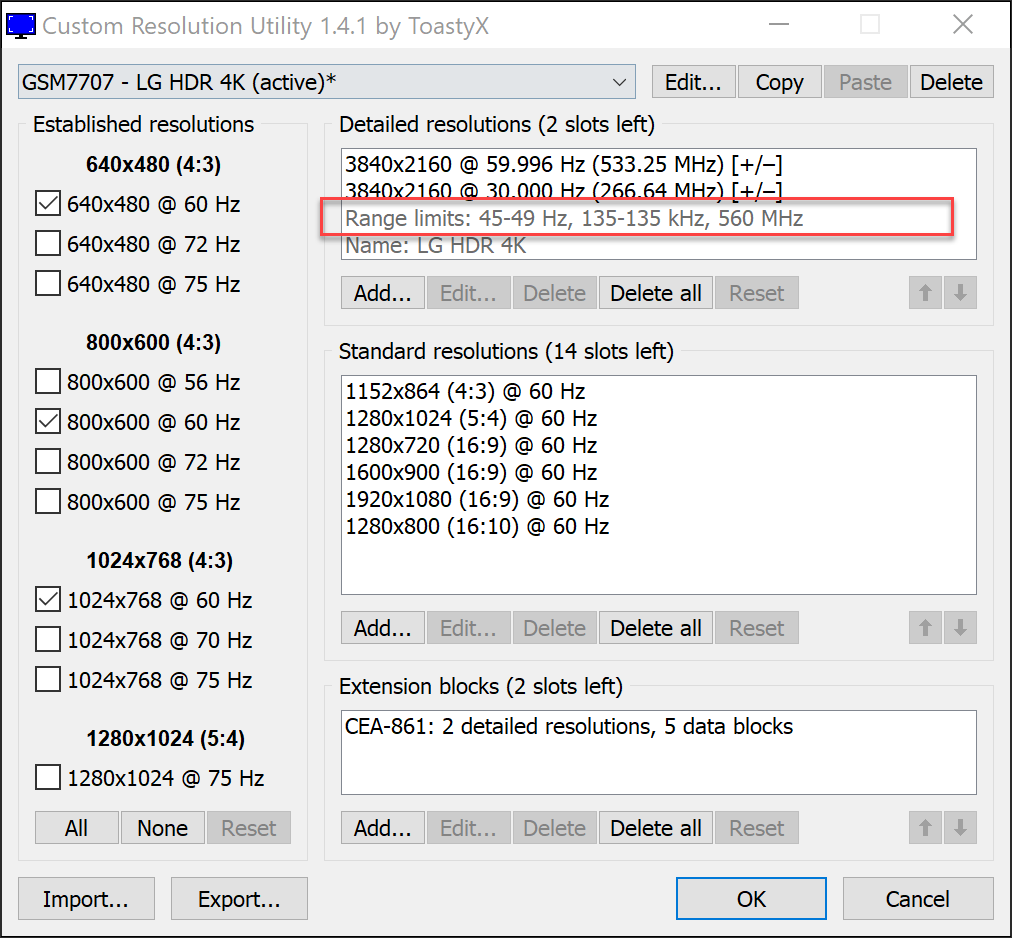Viewport: 1012px width, 938px height.
Task: Select the Range limits line
Action: coord(574,218)
